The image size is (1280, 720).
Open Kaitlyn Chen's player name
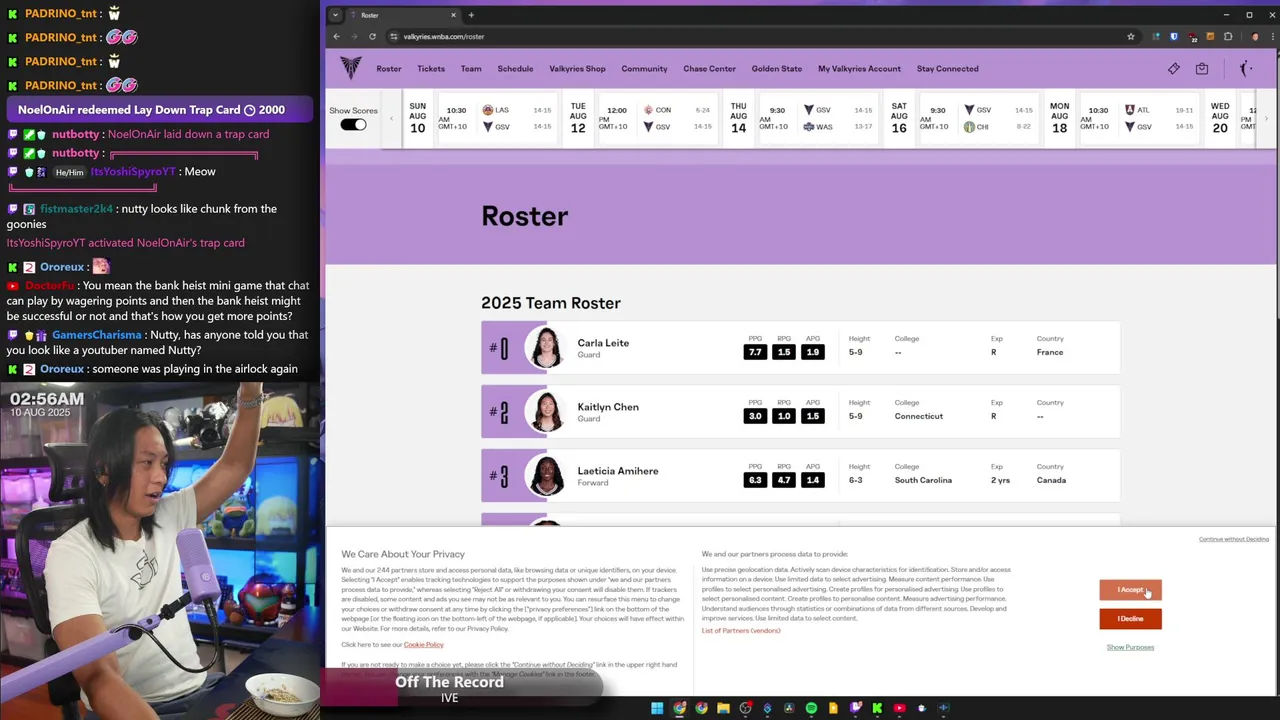pos(608,407)
